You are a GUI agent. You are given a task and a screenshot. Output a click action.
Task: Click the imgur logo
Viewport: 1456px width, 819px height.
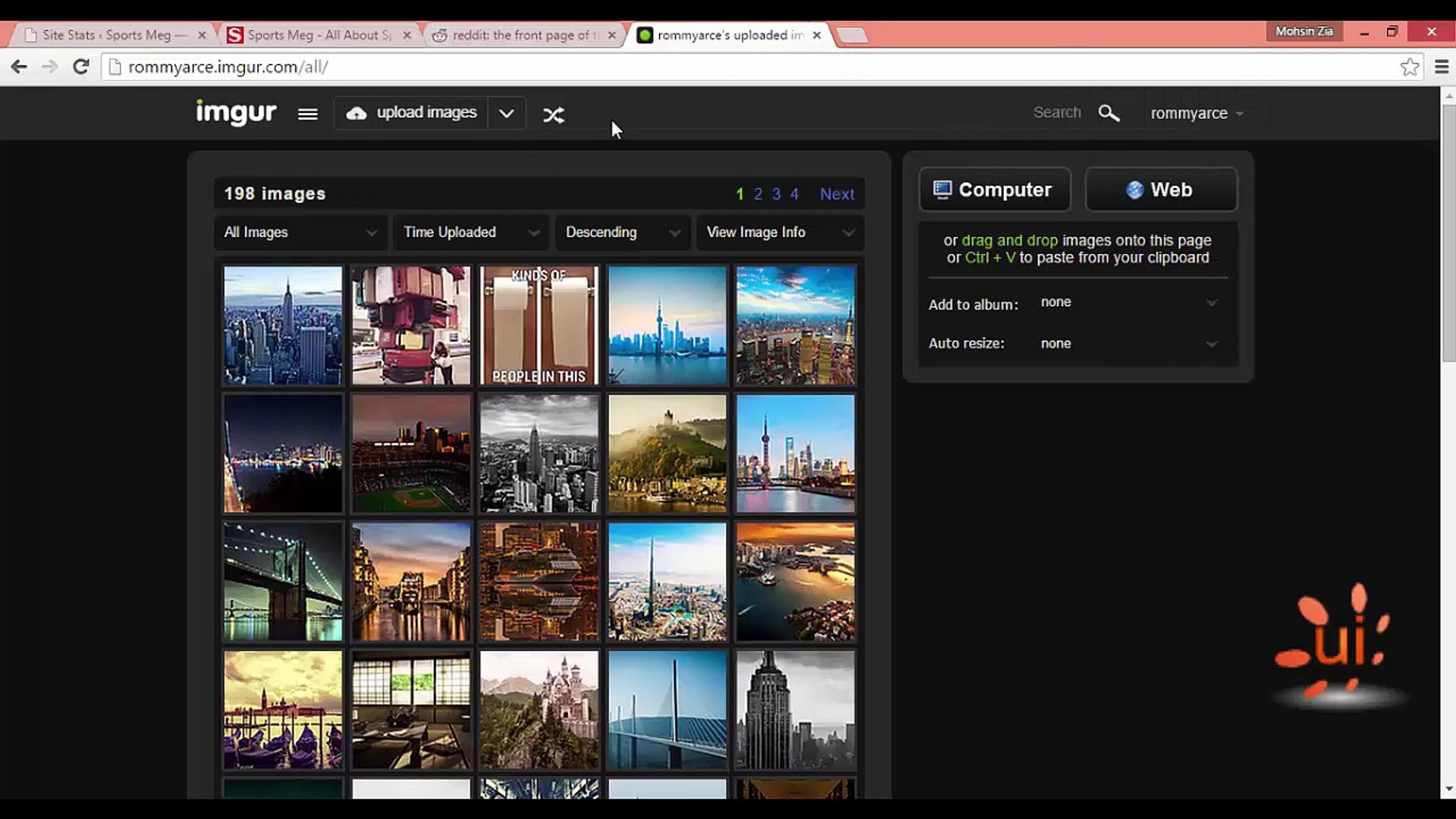click(x=236, y=113)
